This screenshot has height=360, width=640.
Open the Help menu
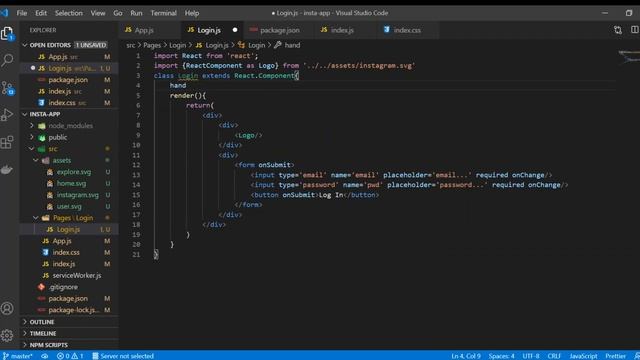tap(192, 13)
